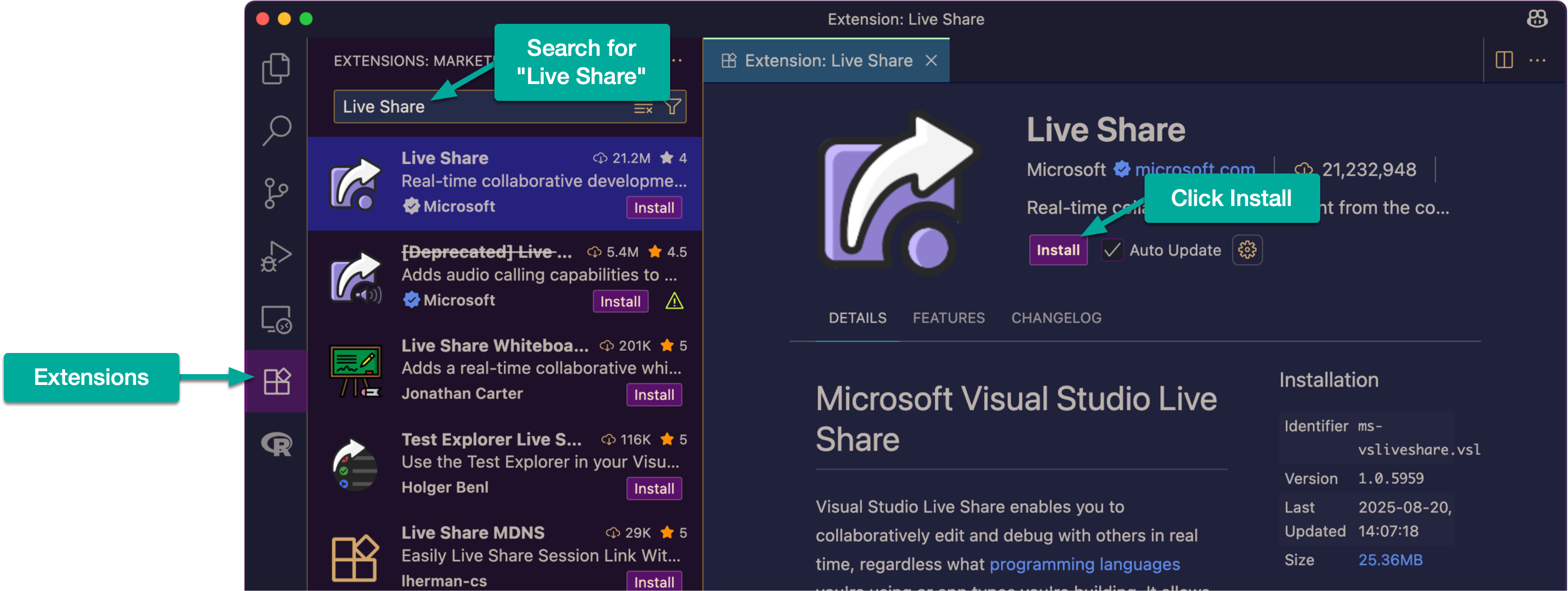Clear extensions search results icon
The height and width of the screenshot is (591, 1568).
click(643, 108)
